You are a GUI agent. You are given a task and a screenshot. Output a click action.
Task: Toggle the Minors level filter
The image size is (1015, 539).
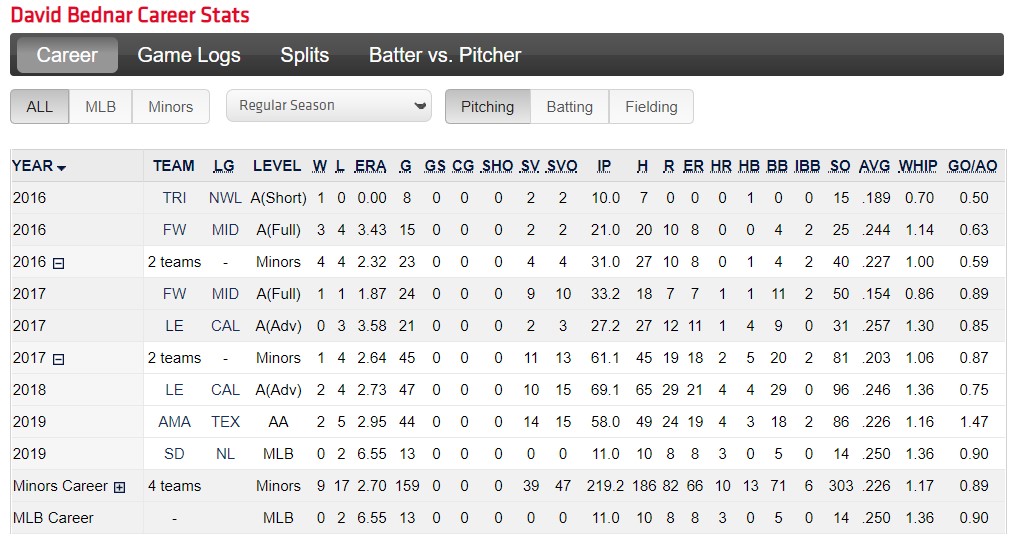point(171,107)
